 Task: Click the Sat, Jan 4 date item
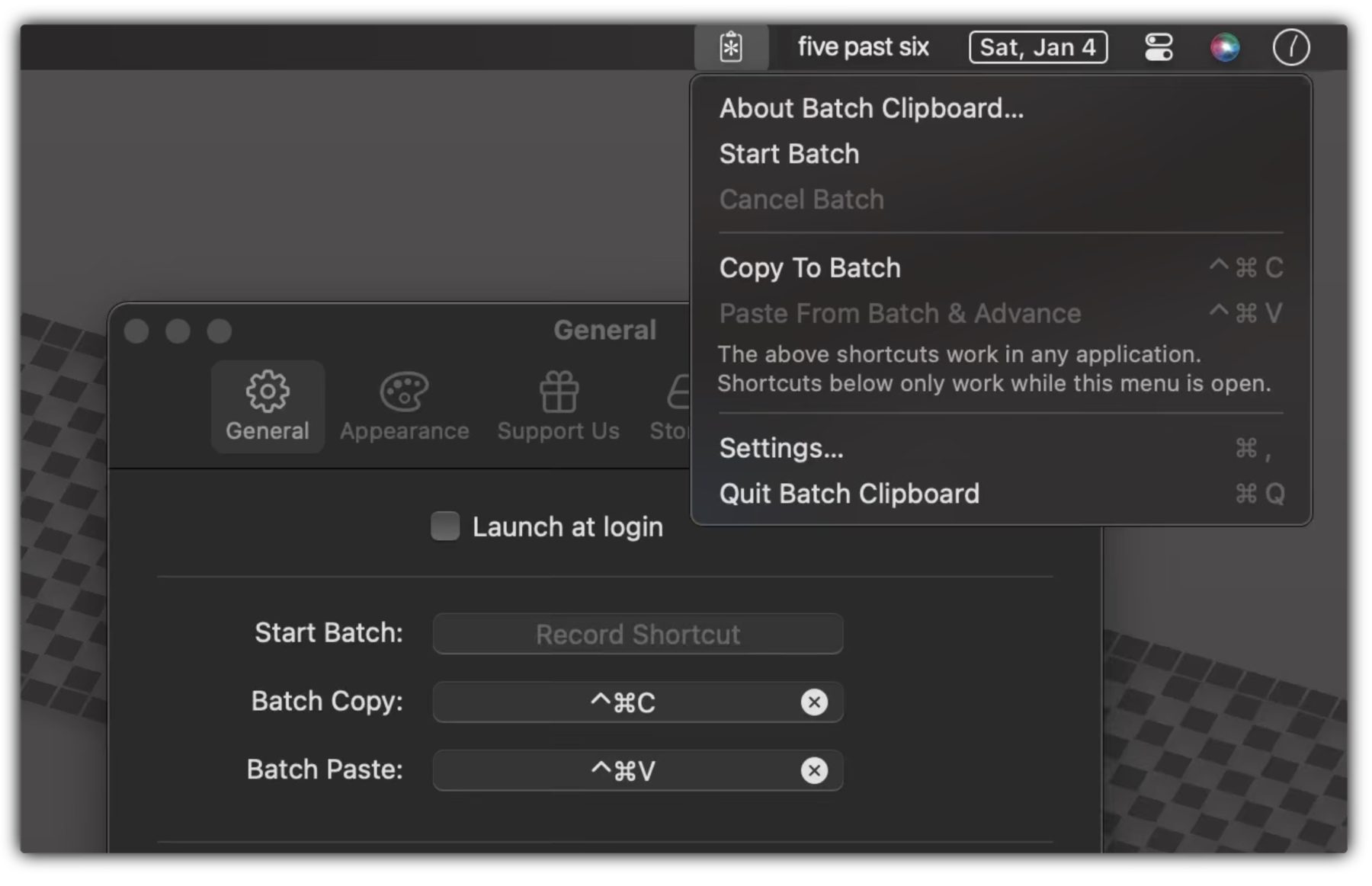coord(1037,47)
